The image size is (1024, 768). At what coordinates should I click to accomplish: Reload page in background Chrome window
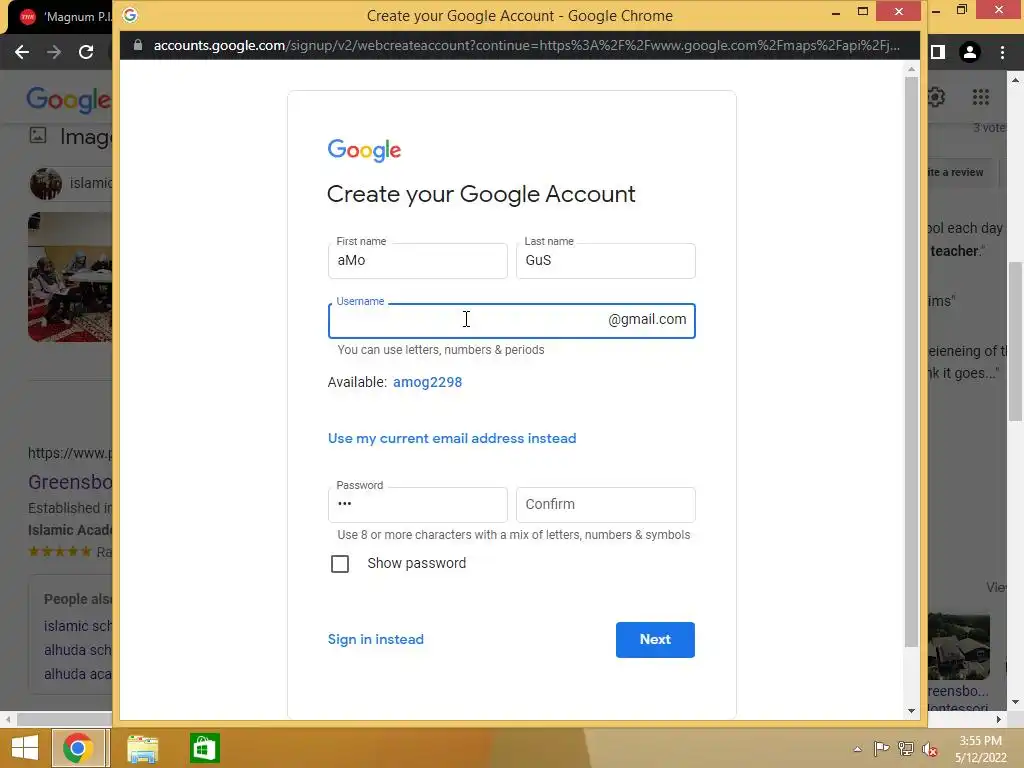pos(86,52)
